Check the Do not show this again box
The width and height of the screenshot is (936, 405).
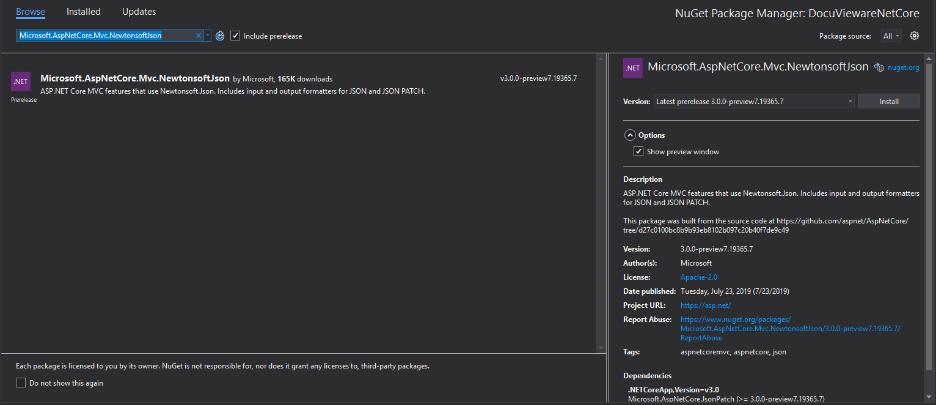tap(21, 383)
